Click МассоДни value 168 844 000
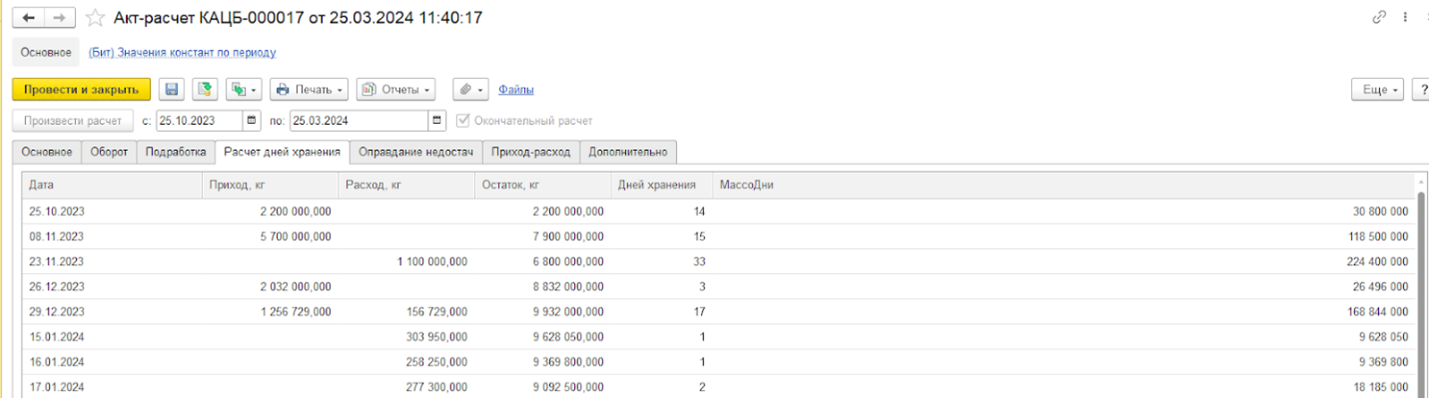Viewport: 1429px width, 398px height. pos(1378,311)
